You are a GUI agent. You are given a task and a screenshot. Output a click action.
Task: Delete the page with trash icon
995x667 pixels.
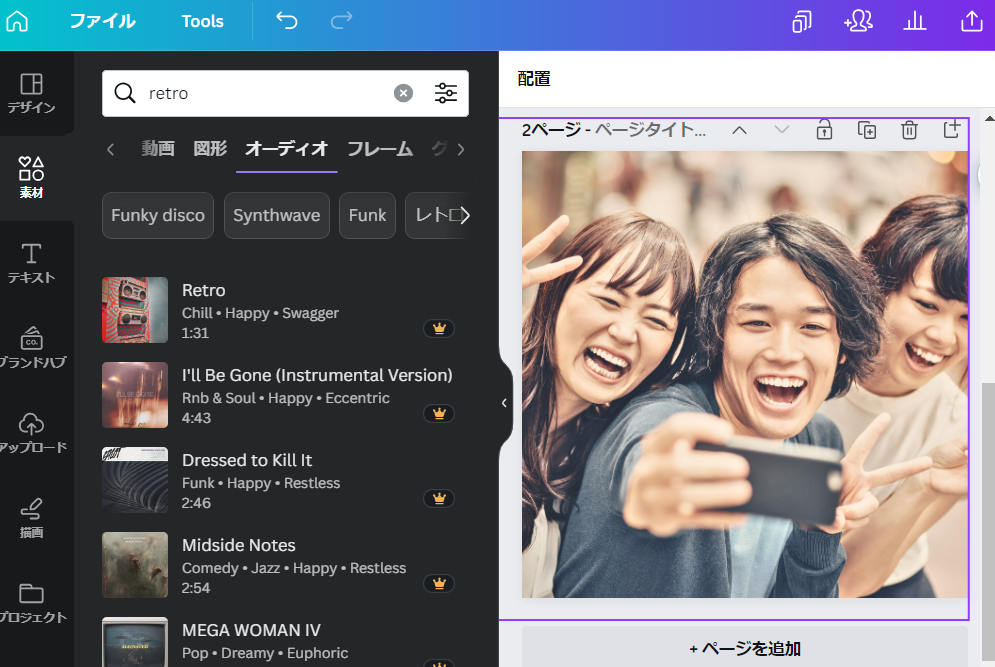pyautogui.click(x=909, y=130)
